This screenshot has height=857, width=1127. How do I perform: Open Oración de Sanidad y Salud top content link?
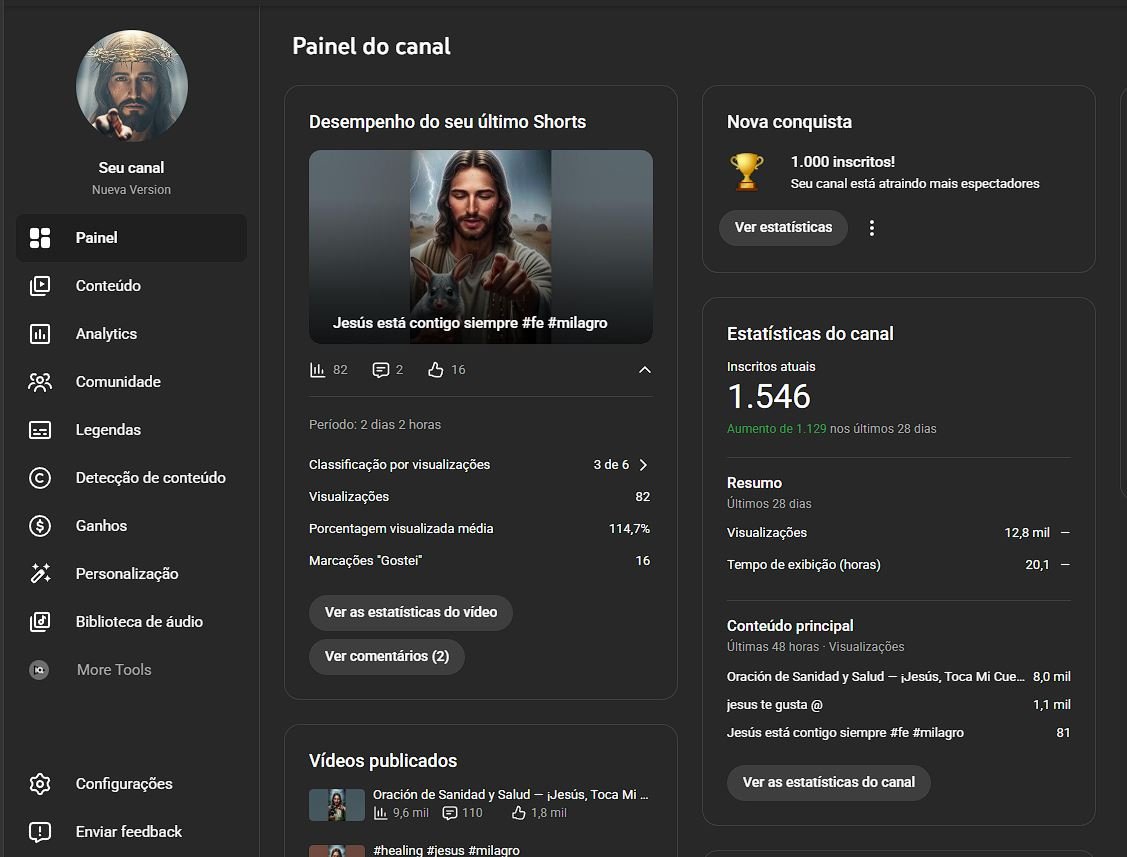875,677
